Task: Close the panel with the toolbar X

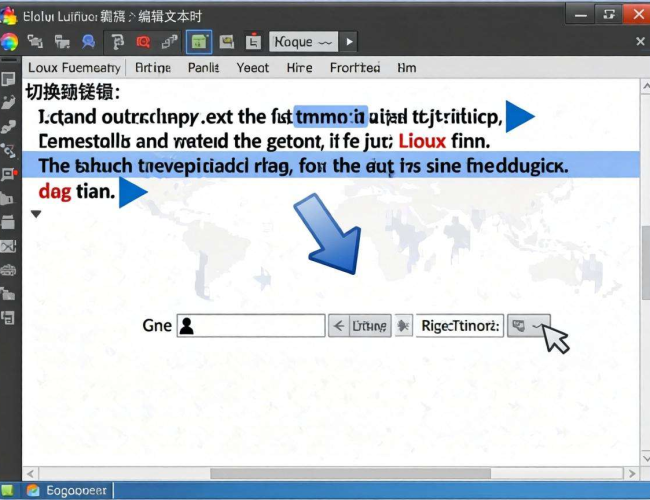Action: 640,42
